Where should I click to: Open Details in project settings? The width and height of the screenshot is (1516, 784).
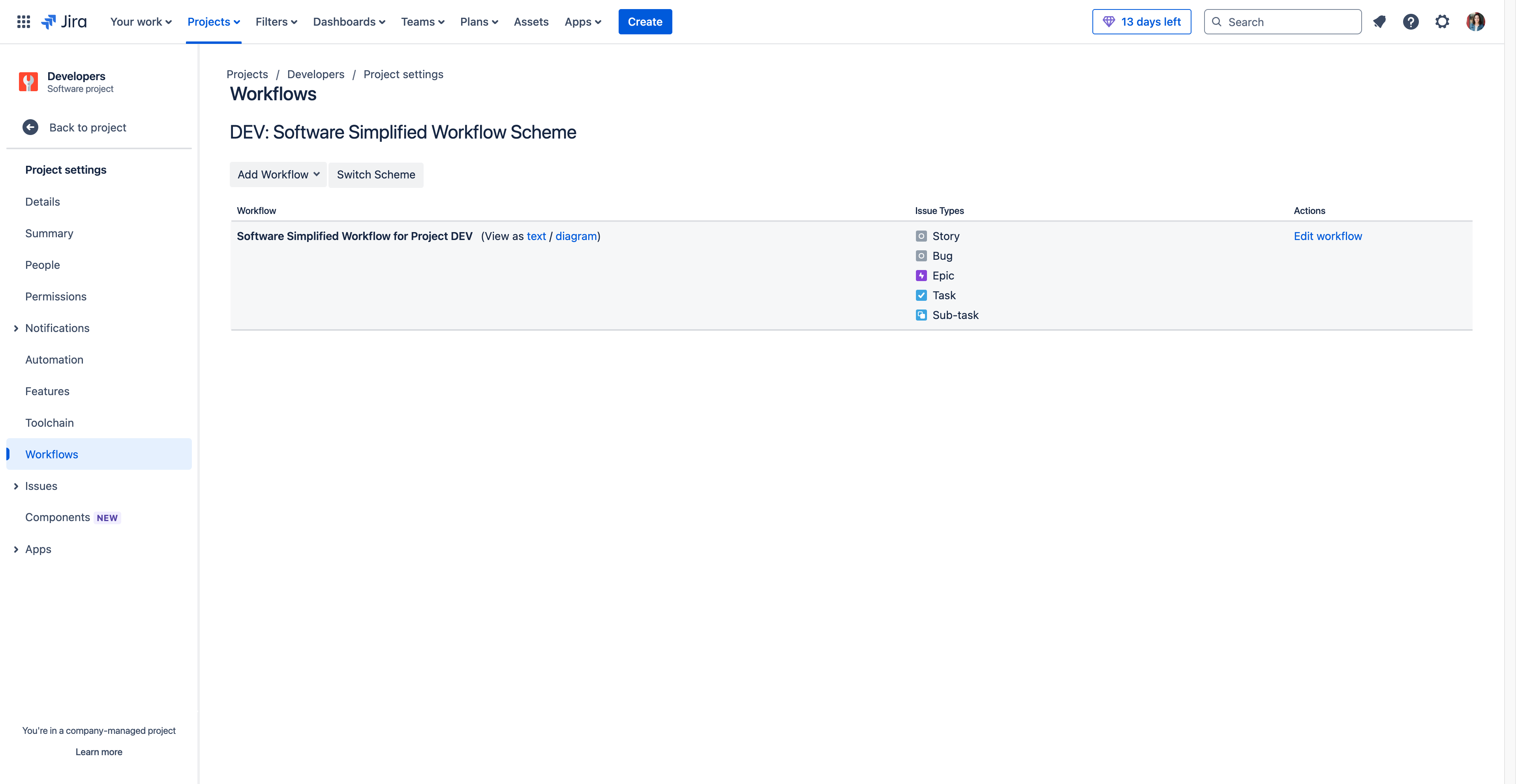(x=42, y=202)
